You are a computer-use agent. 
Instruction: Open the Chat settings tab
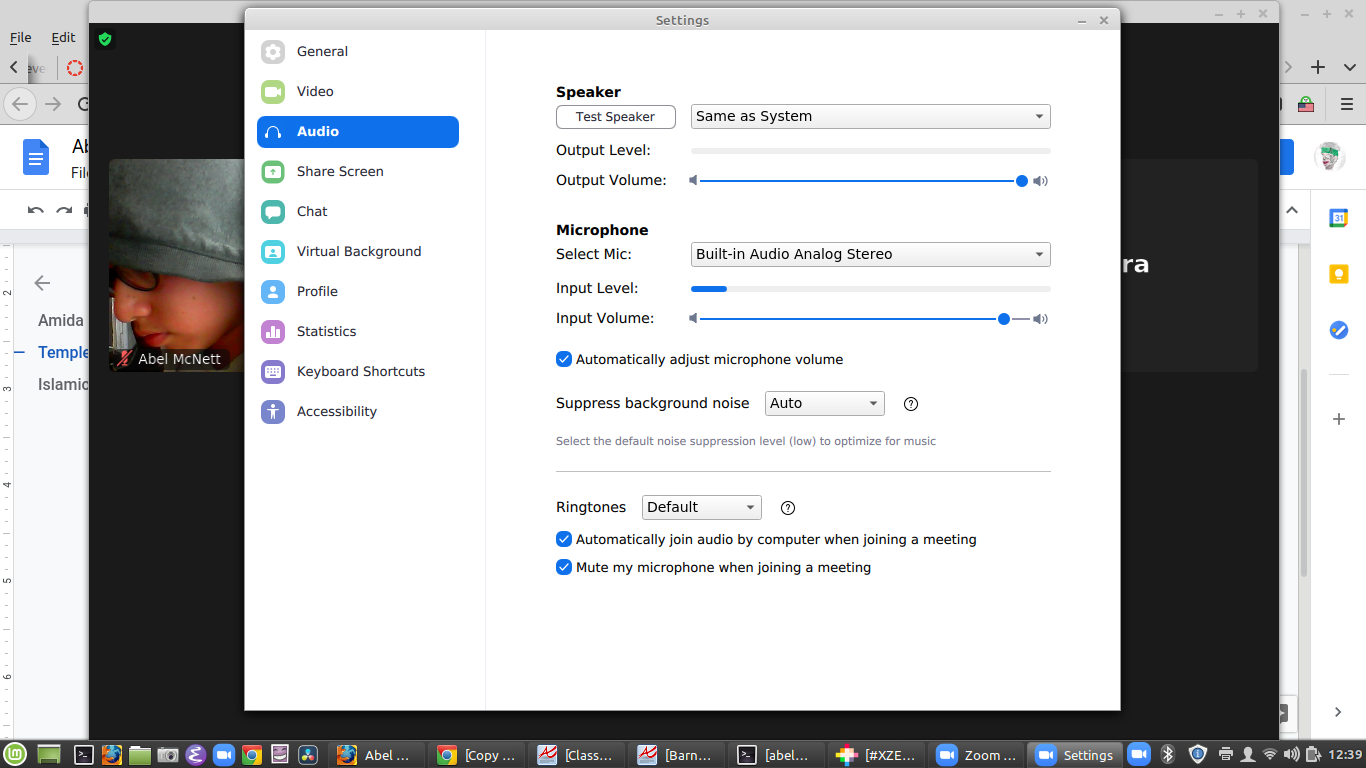358,212
